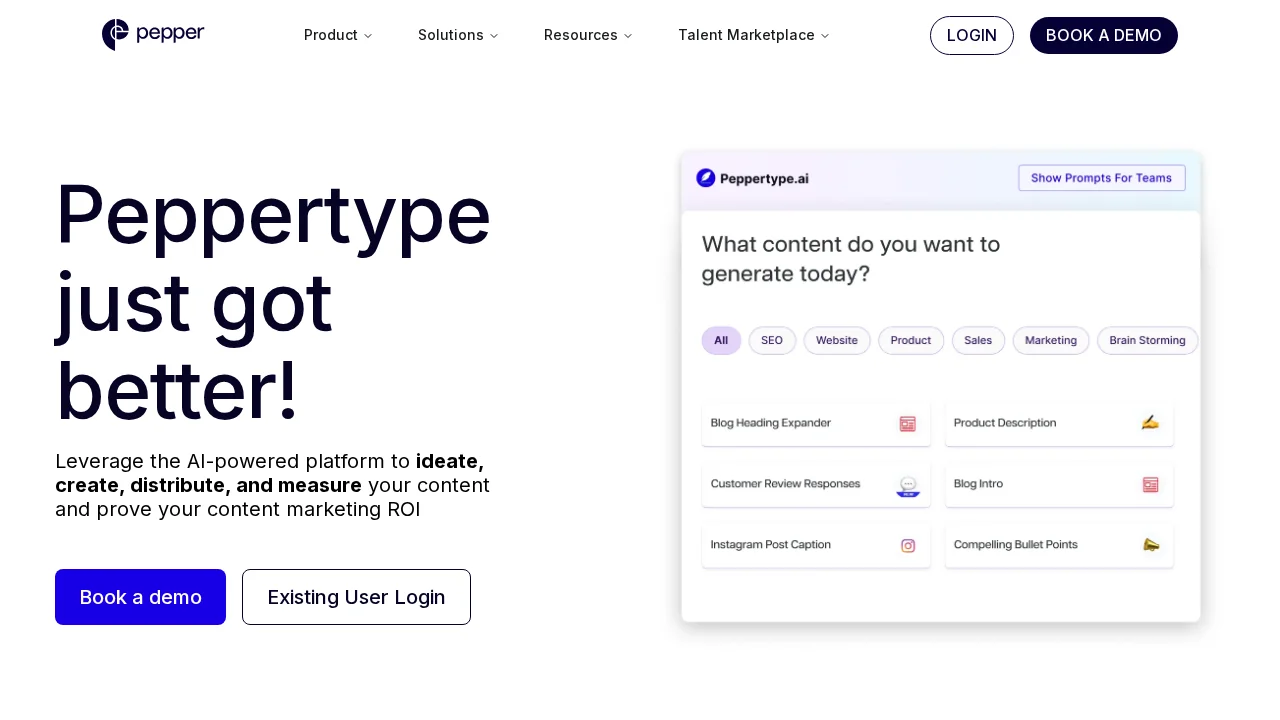Open Show Prompts For Teams
This screenshot has height=720, width=1280.
[x=1101, y=178]
